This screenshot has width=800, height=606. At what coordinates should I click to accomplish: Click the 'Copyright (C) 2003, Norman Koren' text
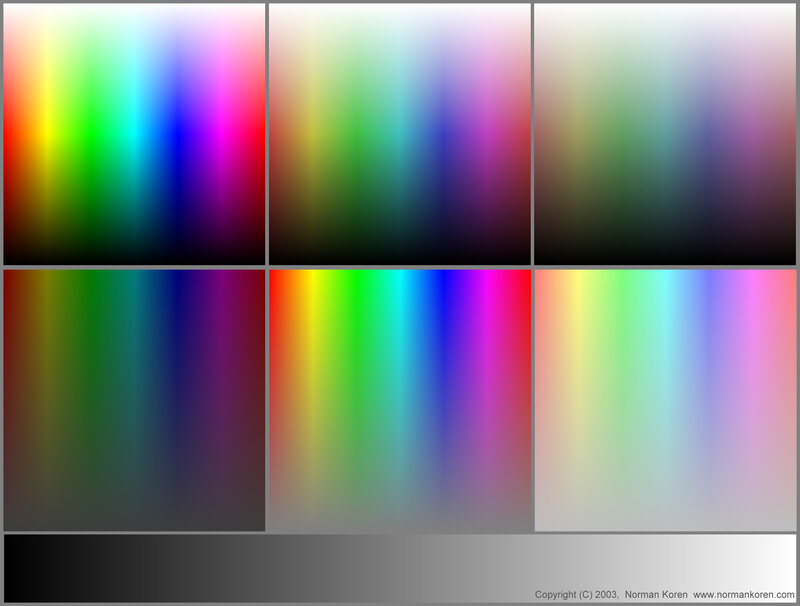611,595
